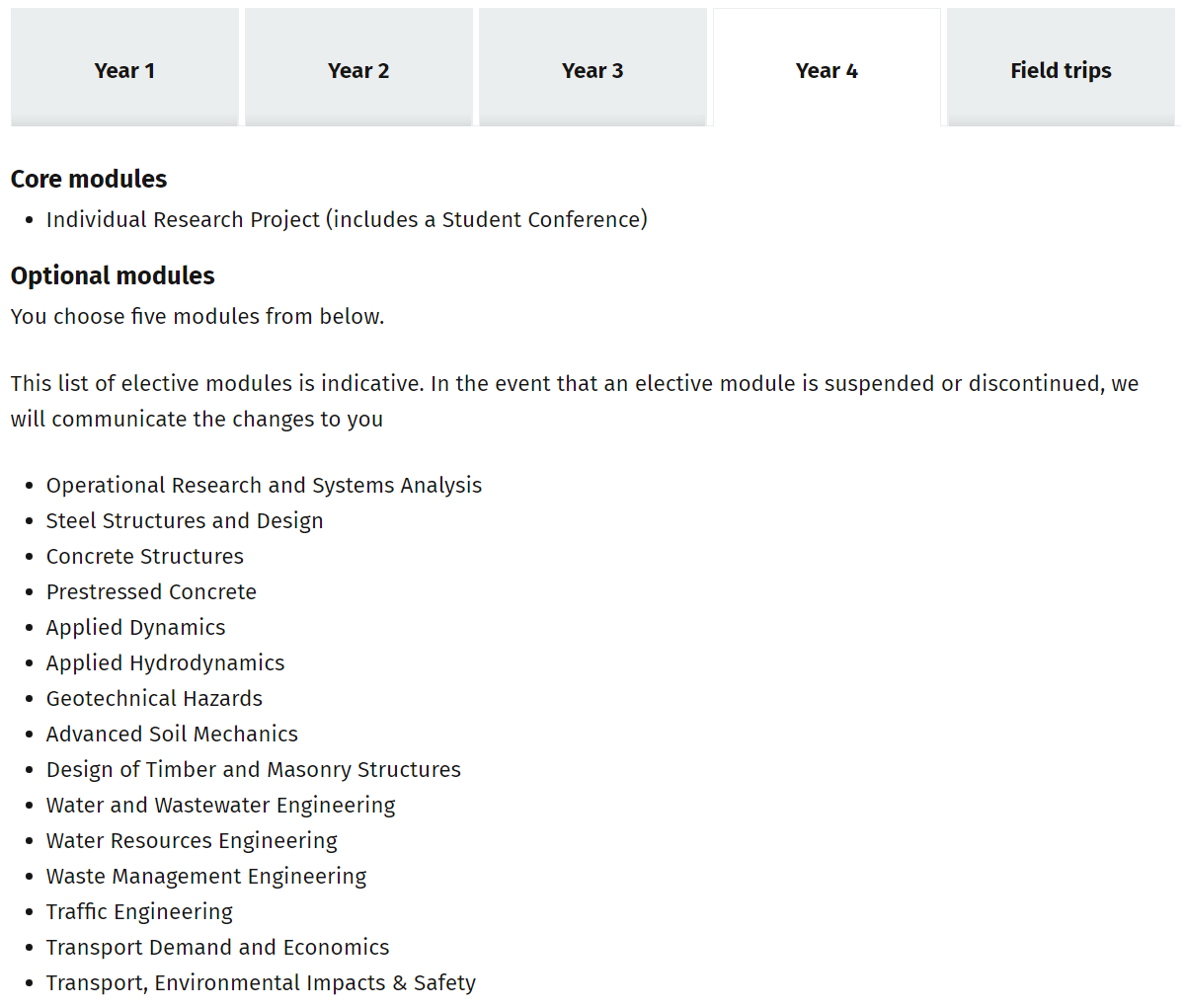Click the Applied Hydrodynamics entry

coord(165,662)
